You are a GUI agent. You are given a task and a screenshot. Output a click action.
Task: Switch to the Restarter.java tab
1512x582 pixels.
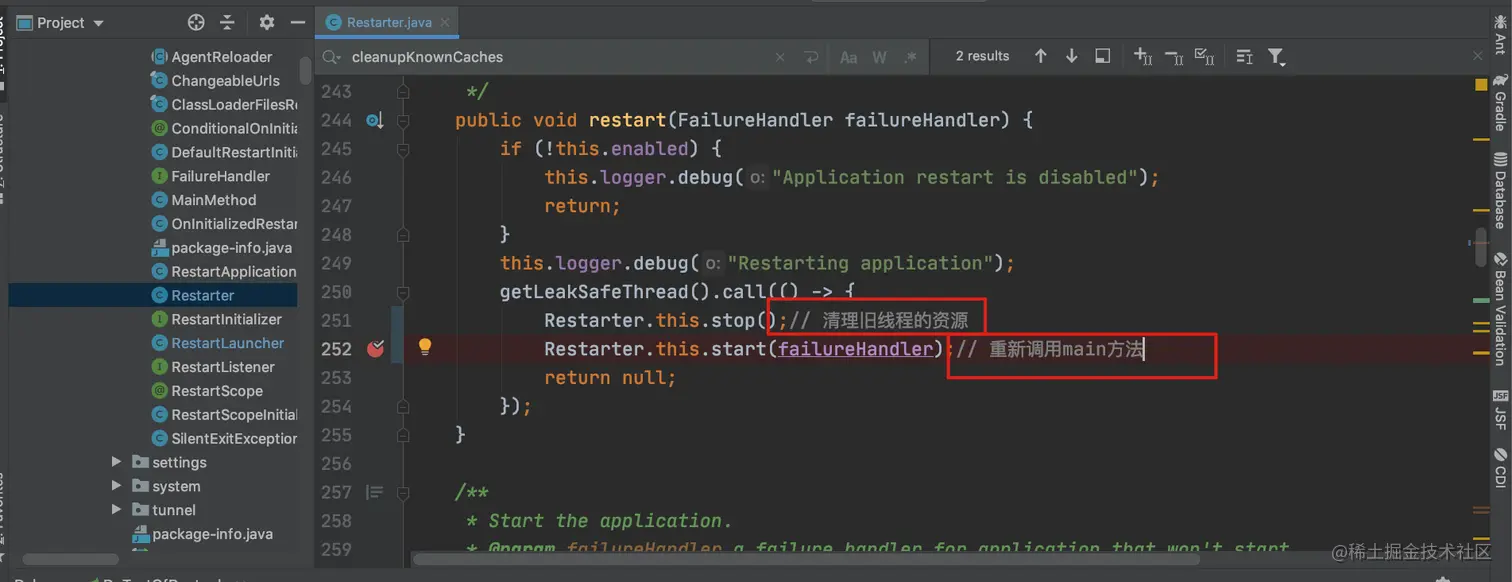386,22
